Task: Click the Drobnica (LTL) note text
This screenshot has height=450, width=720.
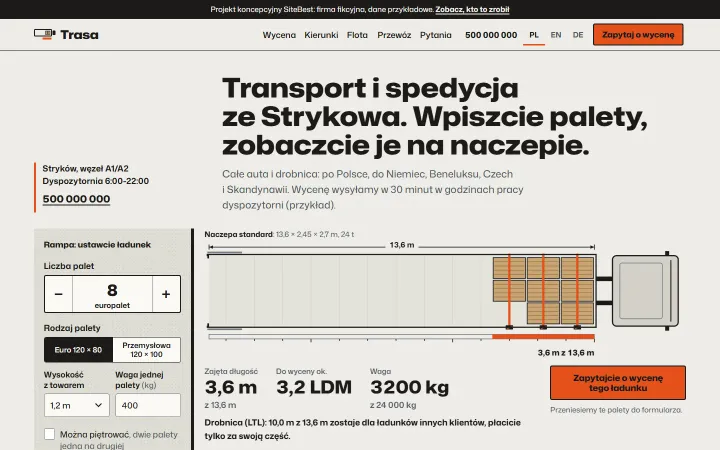Action: click(x=363, y=429)
